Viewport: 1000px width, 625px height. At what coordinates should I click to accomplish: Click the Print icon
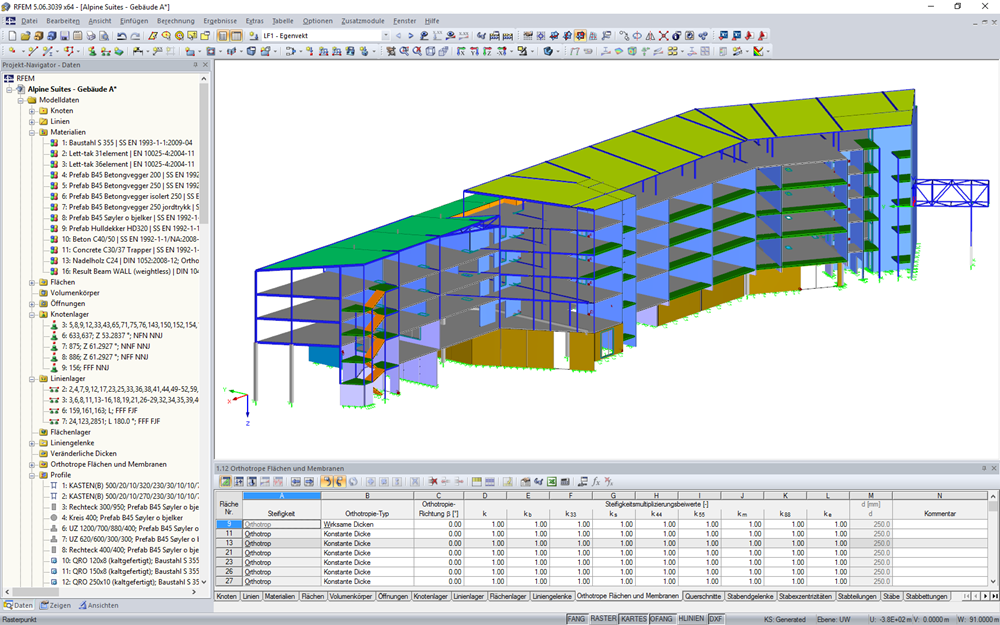click(90, 36)
